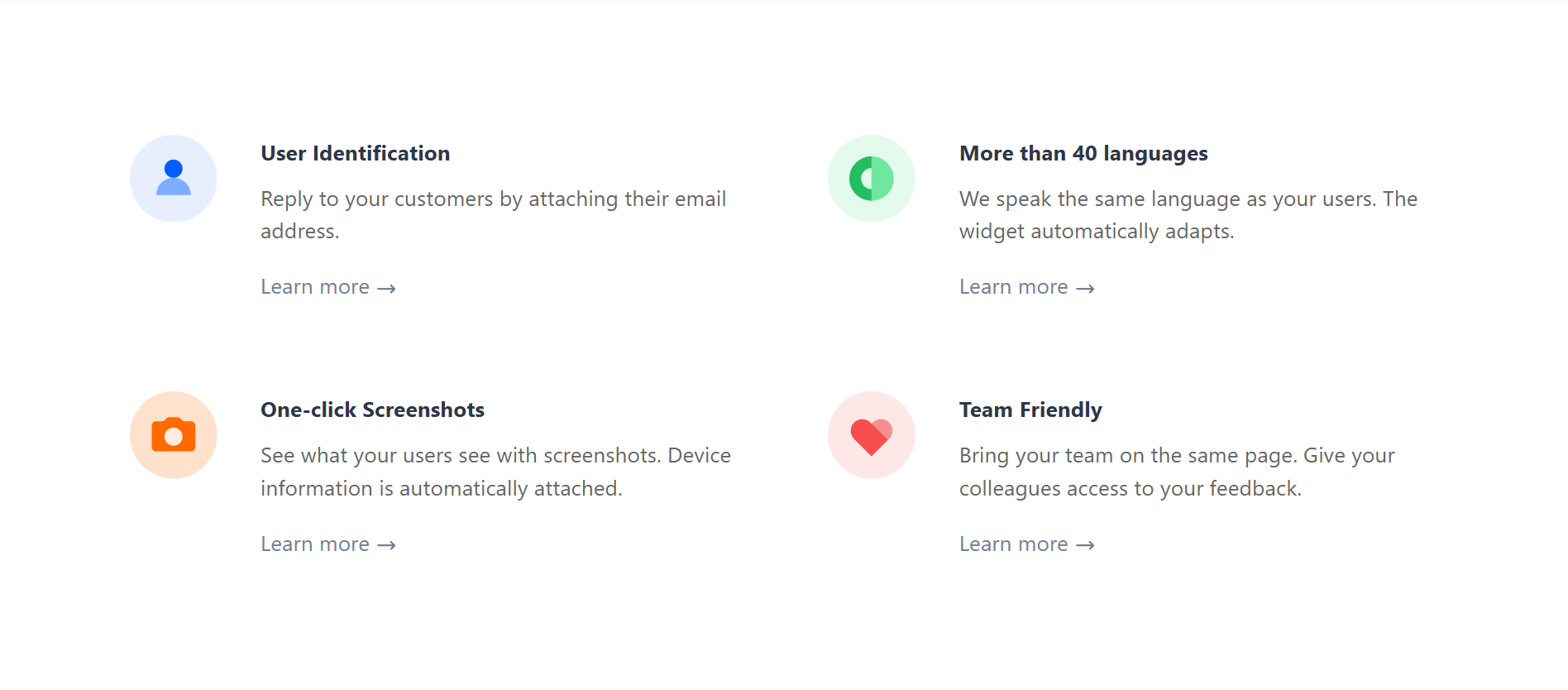
Task: Click the arrow next to One-click Screenshots Learn more
Action: [x=387, y=545]
